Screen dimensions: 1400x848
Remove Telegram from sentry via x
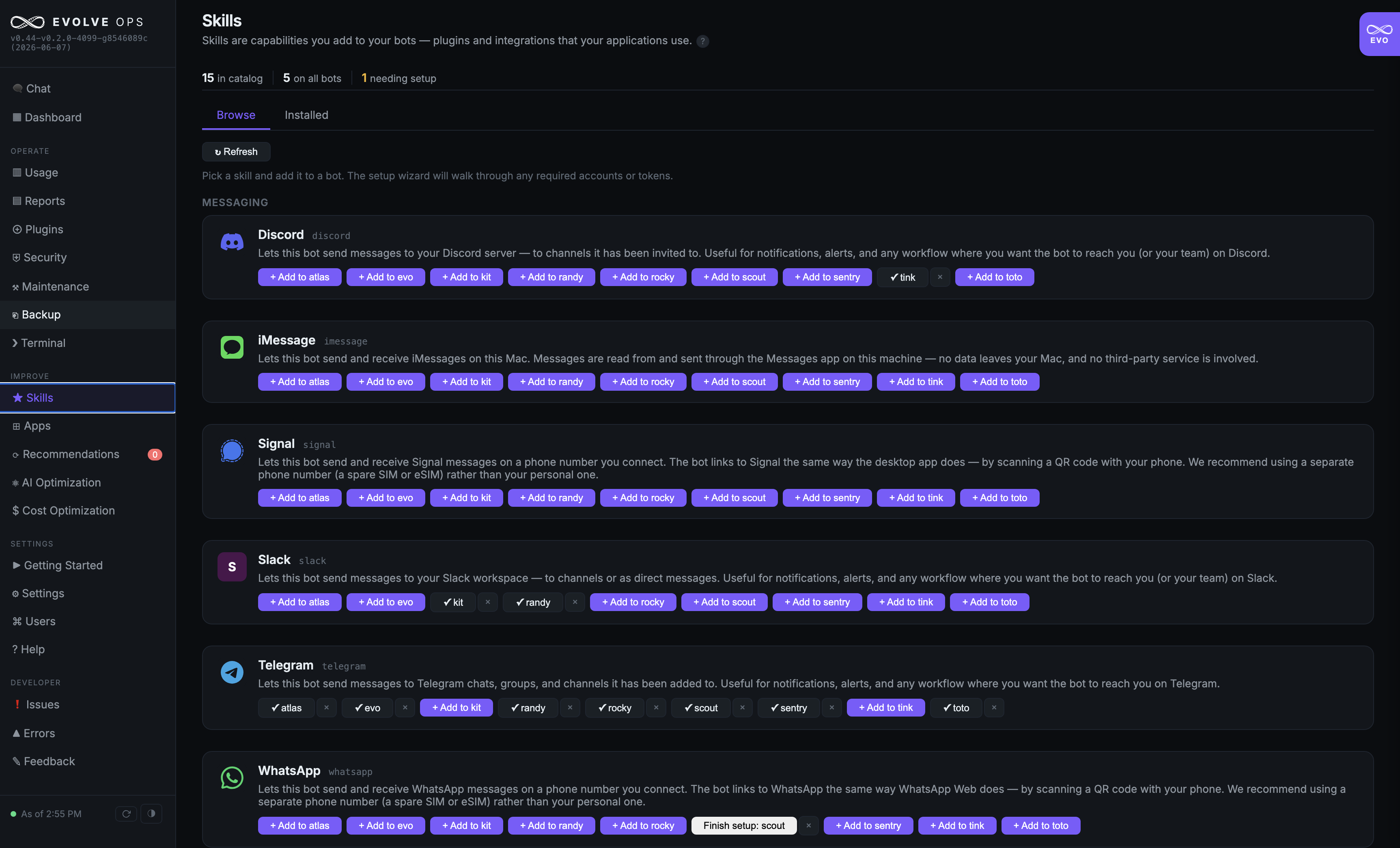coord(832,708)
